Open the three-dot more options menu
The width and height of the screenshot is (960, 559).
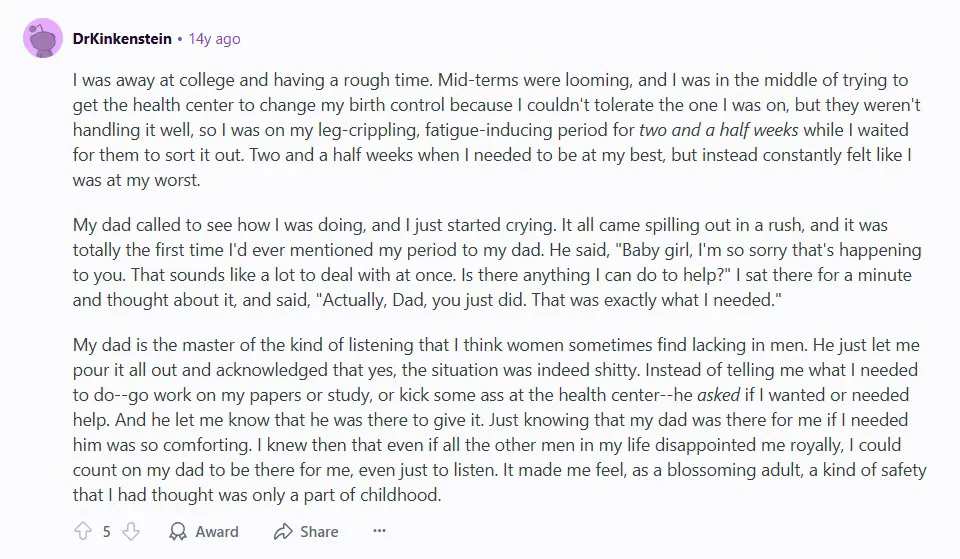[379, 531]
